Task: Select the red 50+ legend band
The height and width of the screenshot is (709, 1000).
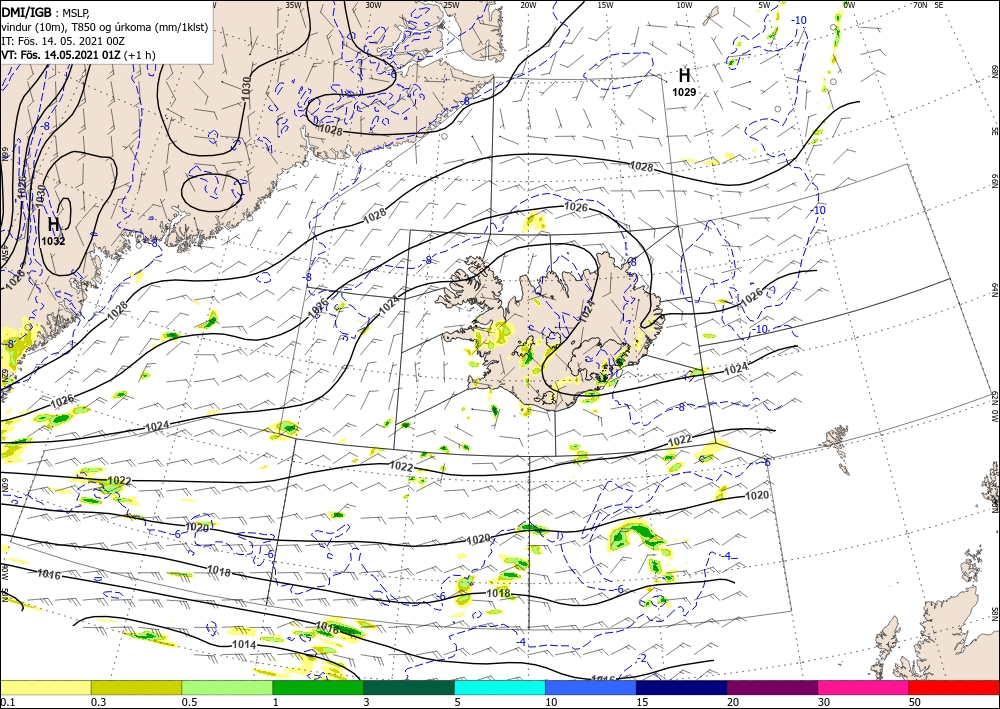Action: (x=954, y=687)
